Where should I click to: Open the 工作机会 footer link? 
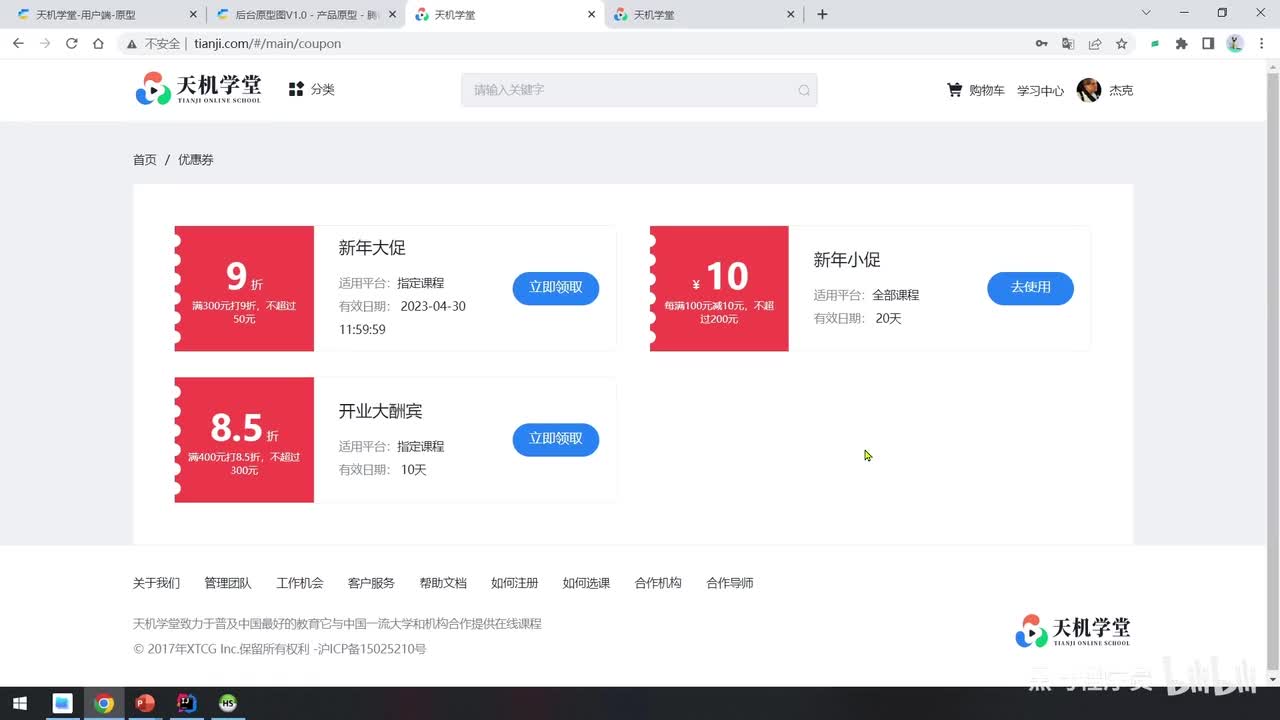(x=300, y=583)
